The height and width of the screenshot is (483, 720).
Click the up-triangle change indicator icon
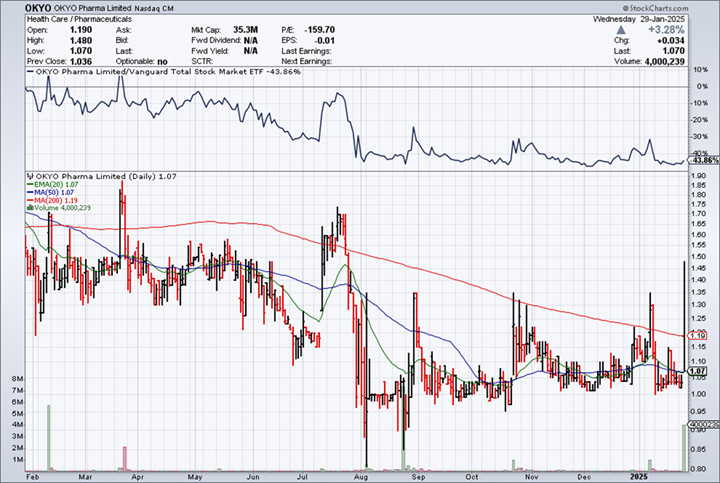point(621,30)
